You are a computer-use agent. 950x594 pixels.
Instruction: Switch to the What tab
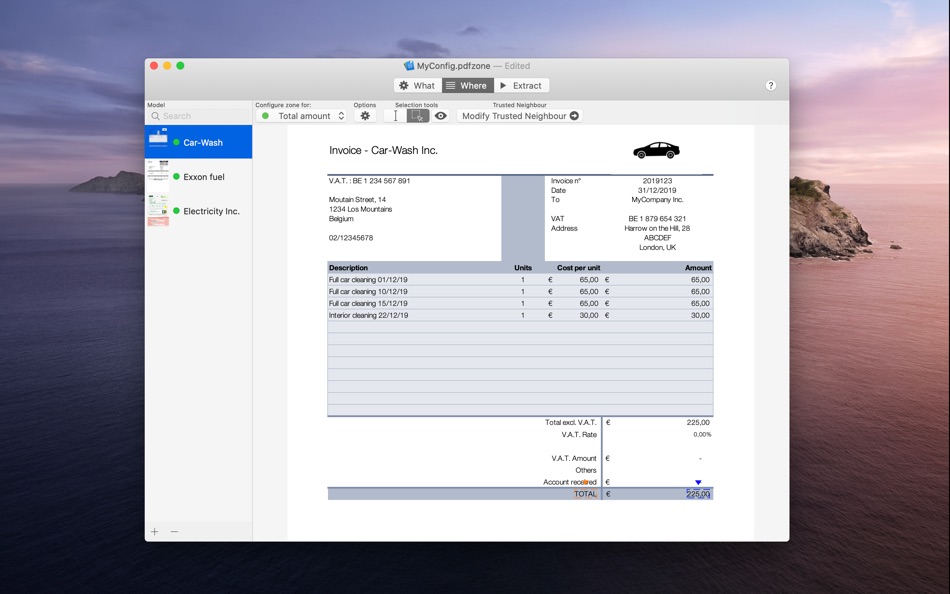[x=417, y=86]
